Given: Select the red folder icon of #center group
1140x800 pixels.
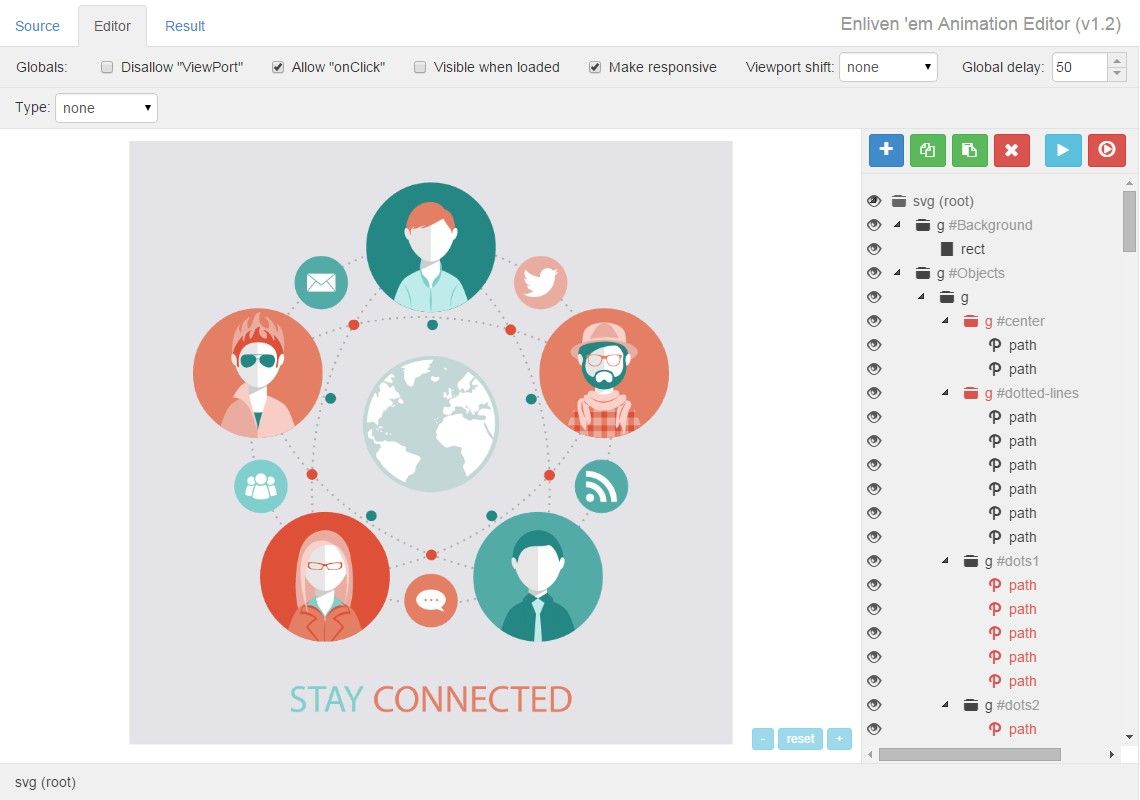Looking at the screenshot, I should pos(970,321).
